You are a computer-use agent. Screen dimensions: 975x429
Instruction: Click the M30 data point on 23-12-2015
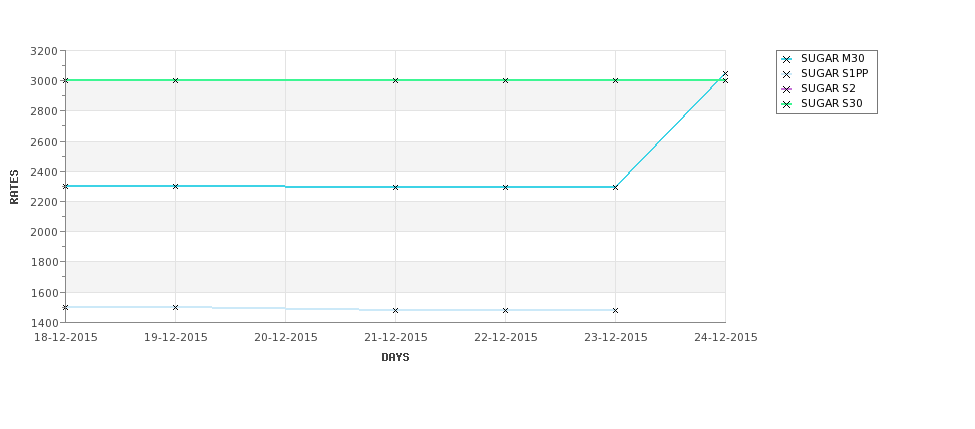(615, 187)
